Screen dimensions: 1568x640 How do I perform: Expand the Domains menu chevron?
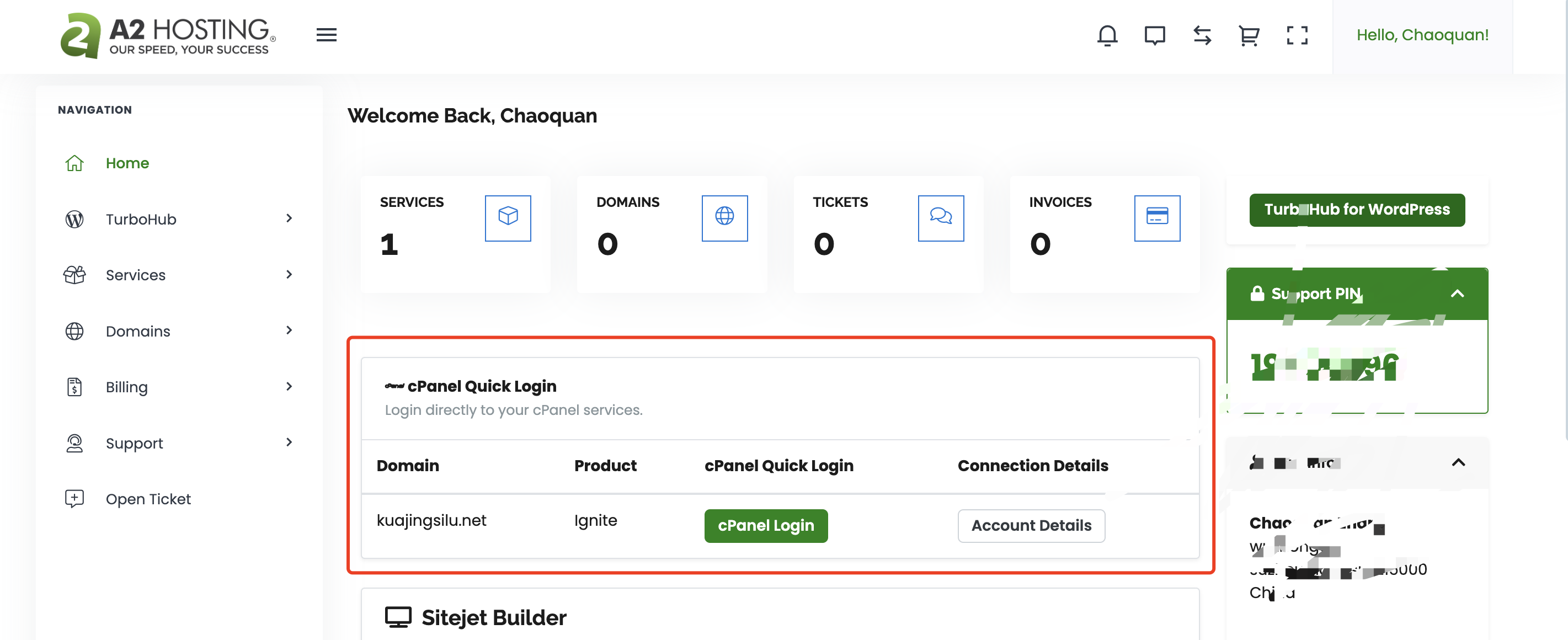click(289, 330)
